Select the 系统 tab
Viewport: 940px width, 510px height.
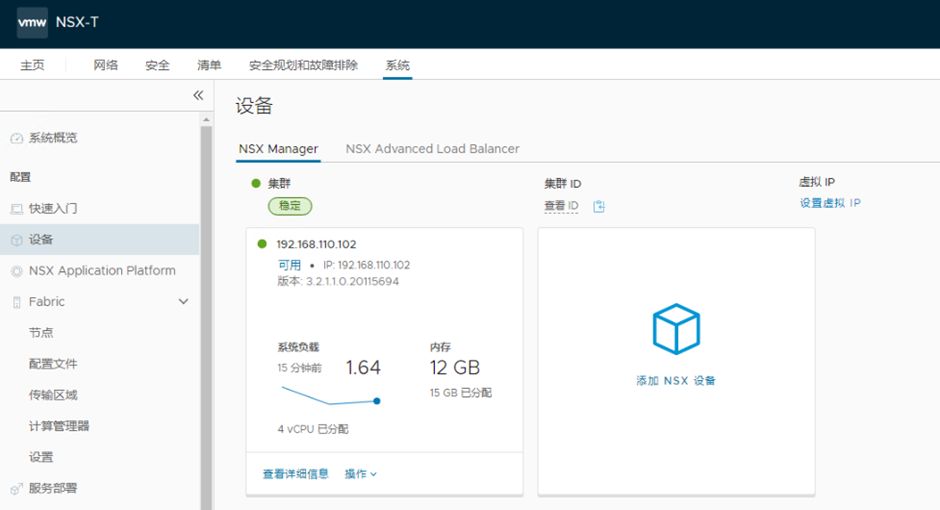pyautogui.click(x=397, y=65)
